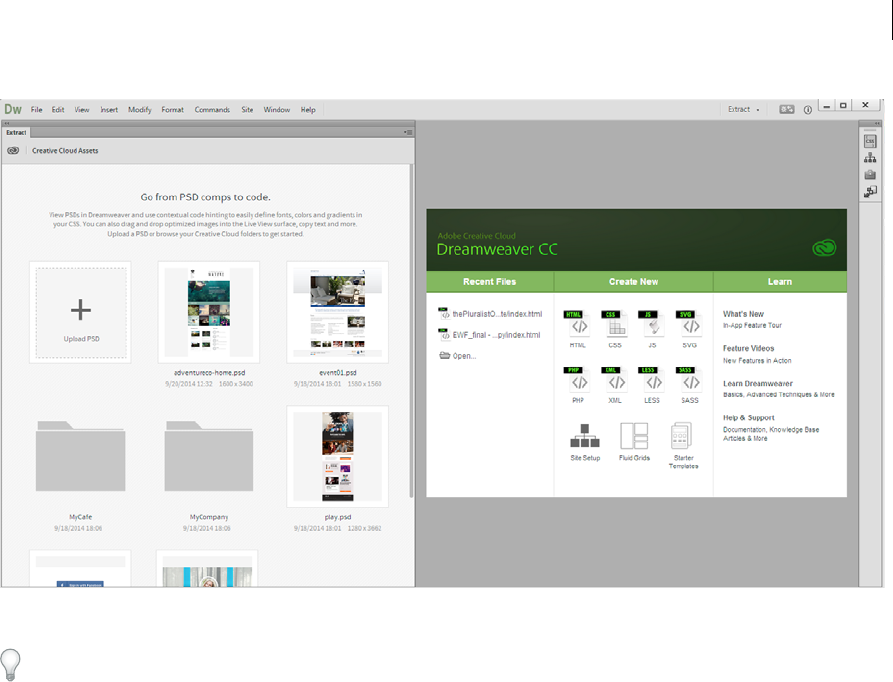Click the event01.psd file name
The height and width of the screenshot is (682, 893).
pyautogui.click(x=338, y=372)
